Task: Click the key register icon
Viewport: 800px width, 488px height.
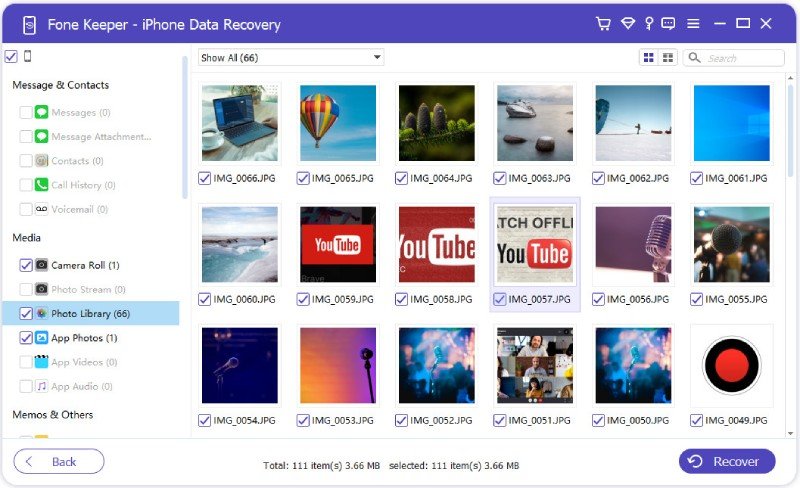Action: (x=648, y=23)
